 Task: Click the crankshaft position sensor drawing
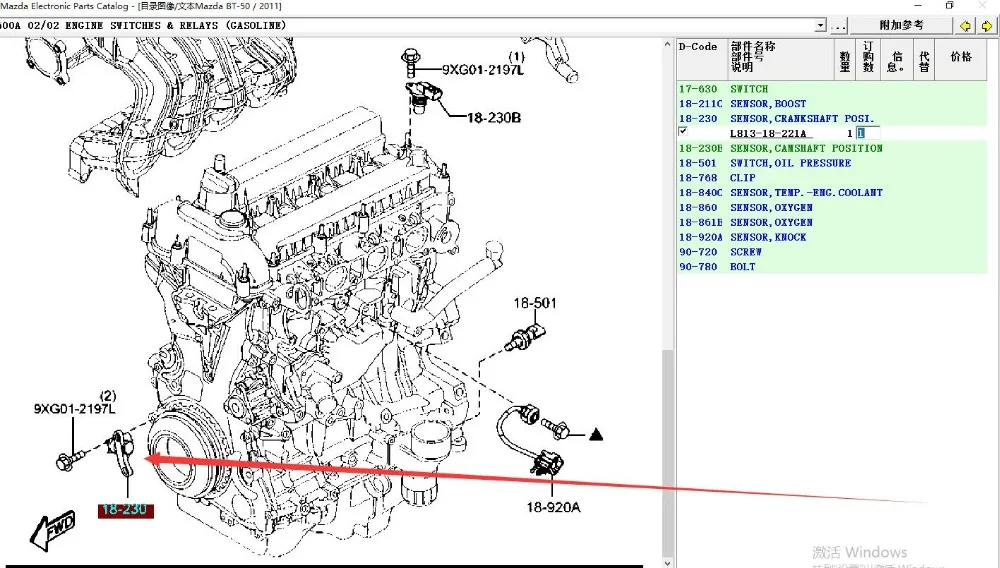click(x=120, y=452)
